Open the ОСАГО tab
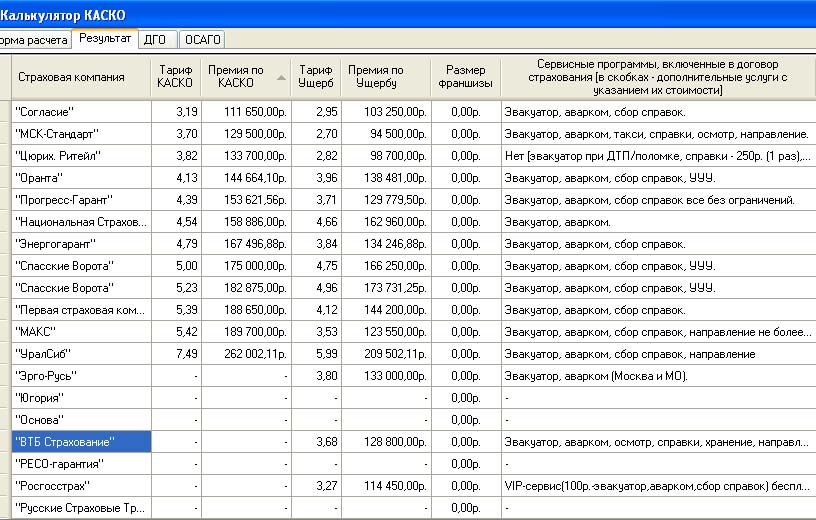Screen dimensions: 816x520 [202, 40]
